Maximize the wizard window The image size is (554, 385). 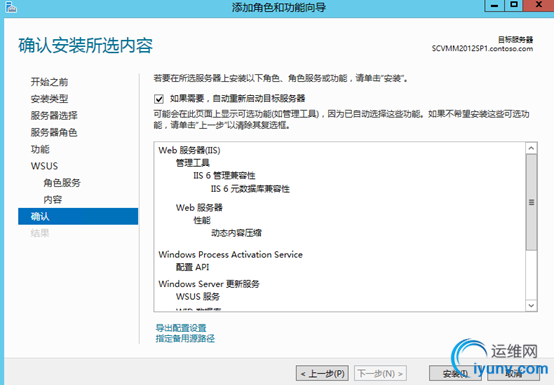tap(514, 5)
